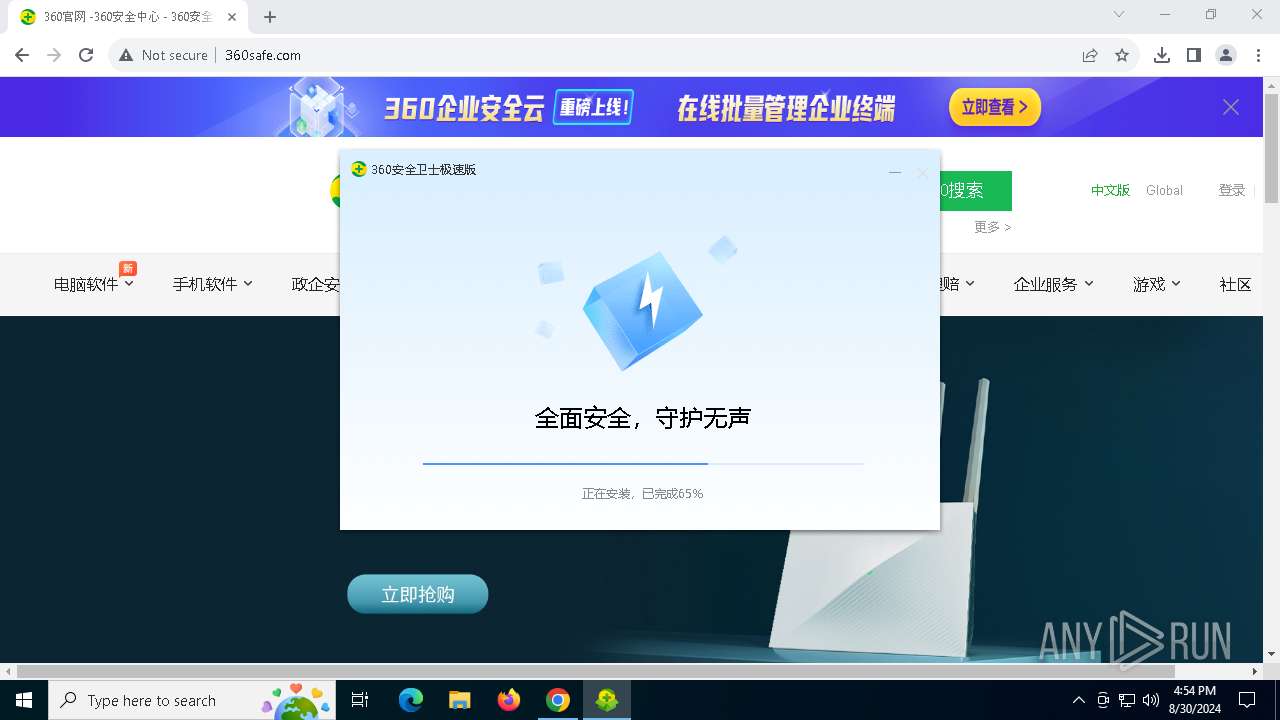Open 社区 navigation item
The image size is (1280, 720).
click(1236, 284)
